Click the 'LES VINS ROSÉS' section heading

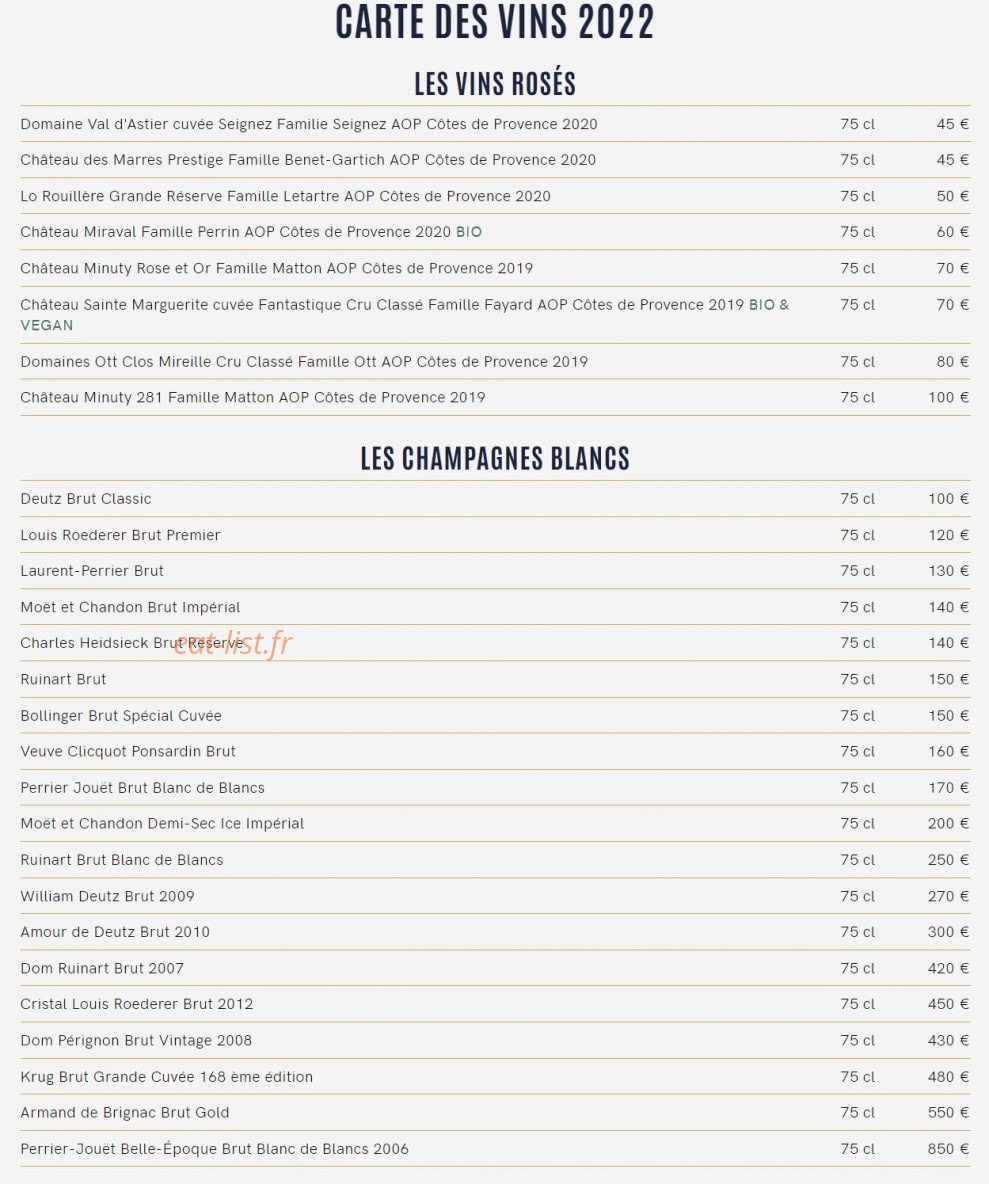(494, 83)
